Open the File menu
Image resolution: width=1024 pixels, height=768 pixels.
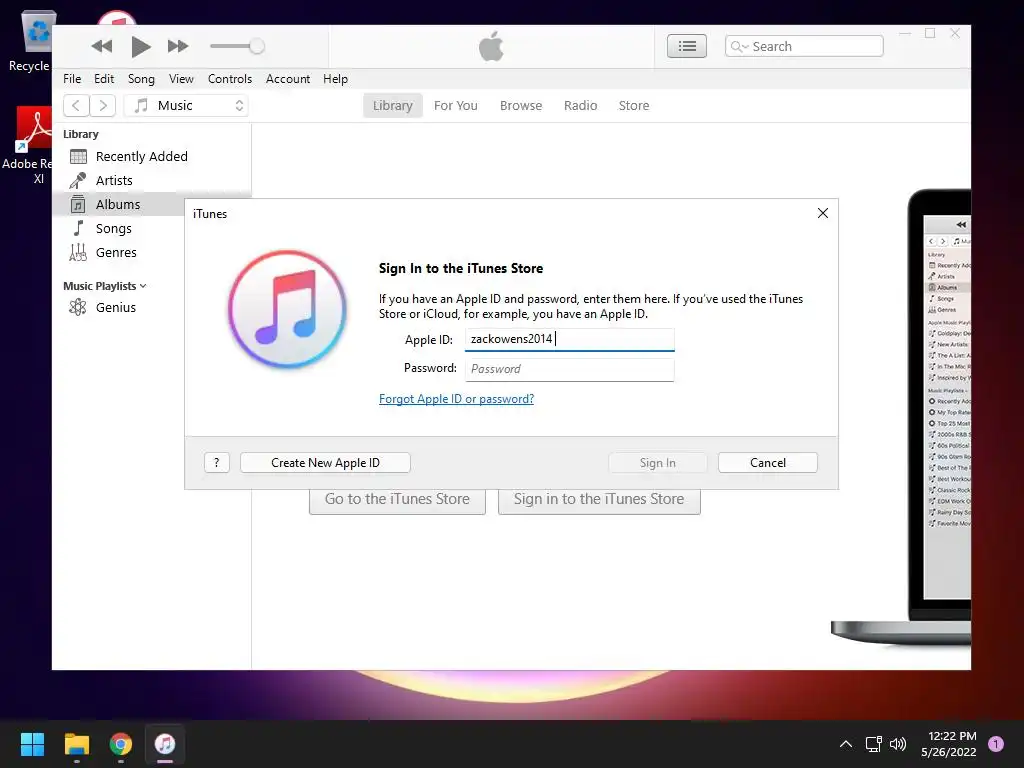72,79
